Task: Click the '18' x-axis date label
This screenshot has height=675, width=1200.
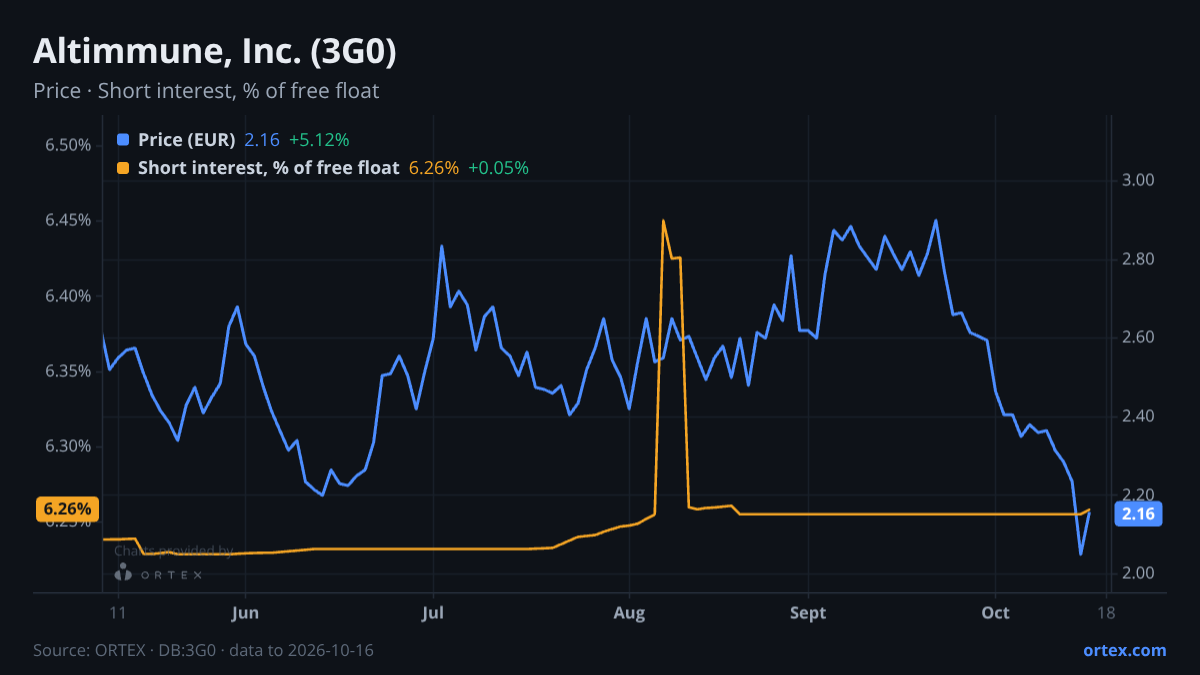Action: 1106,613
